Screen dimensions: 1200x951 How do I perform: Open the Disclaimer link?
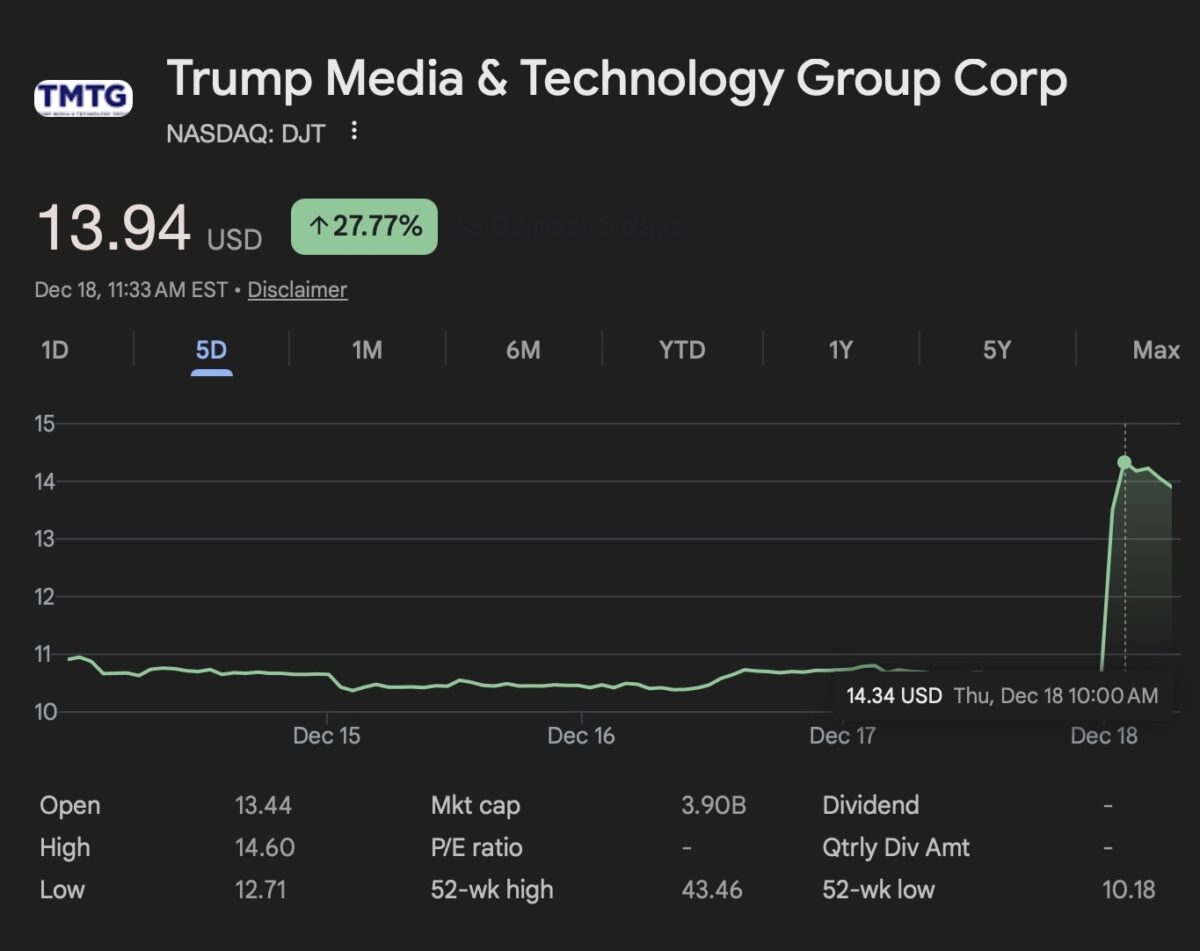(x=297, y=289)
